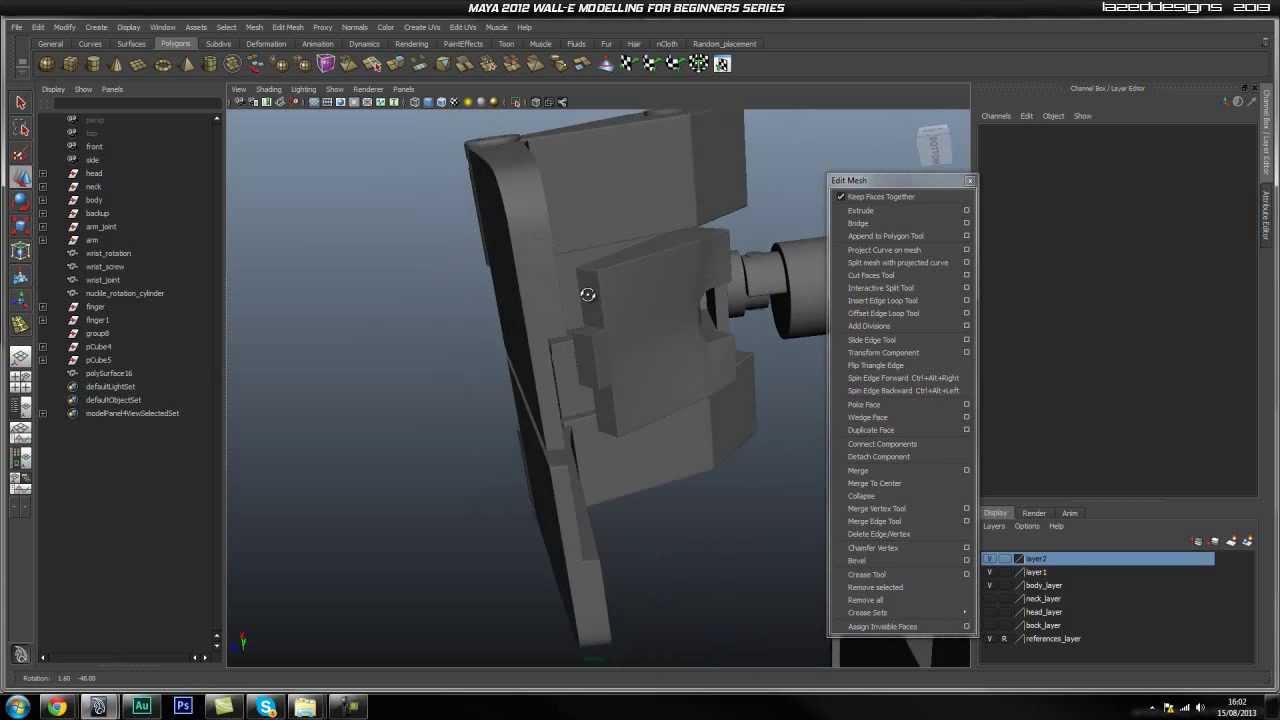Activate the Universal Manipulator tool
Image resolution: width=1280 pixels, height=720 pixels.
click(21, 251)
